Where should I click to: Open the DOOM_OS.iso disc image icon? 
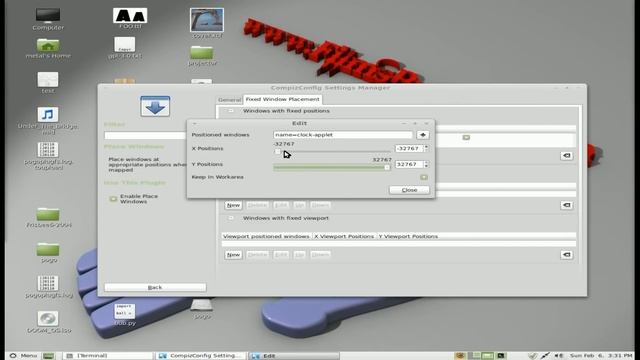coord(48,319)
